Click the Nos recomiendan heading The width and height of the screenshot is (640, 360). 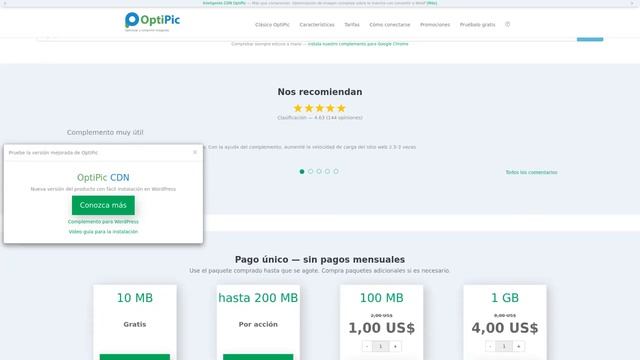click(320, 92)
